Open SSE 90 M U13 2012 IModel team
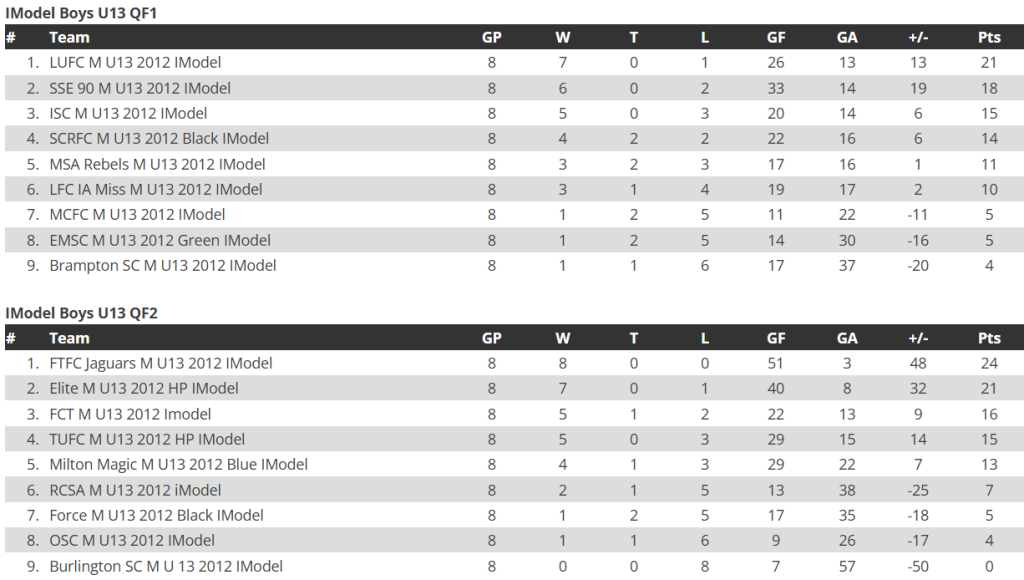This screenshot has height=580, width=1024. click(140, 88)
